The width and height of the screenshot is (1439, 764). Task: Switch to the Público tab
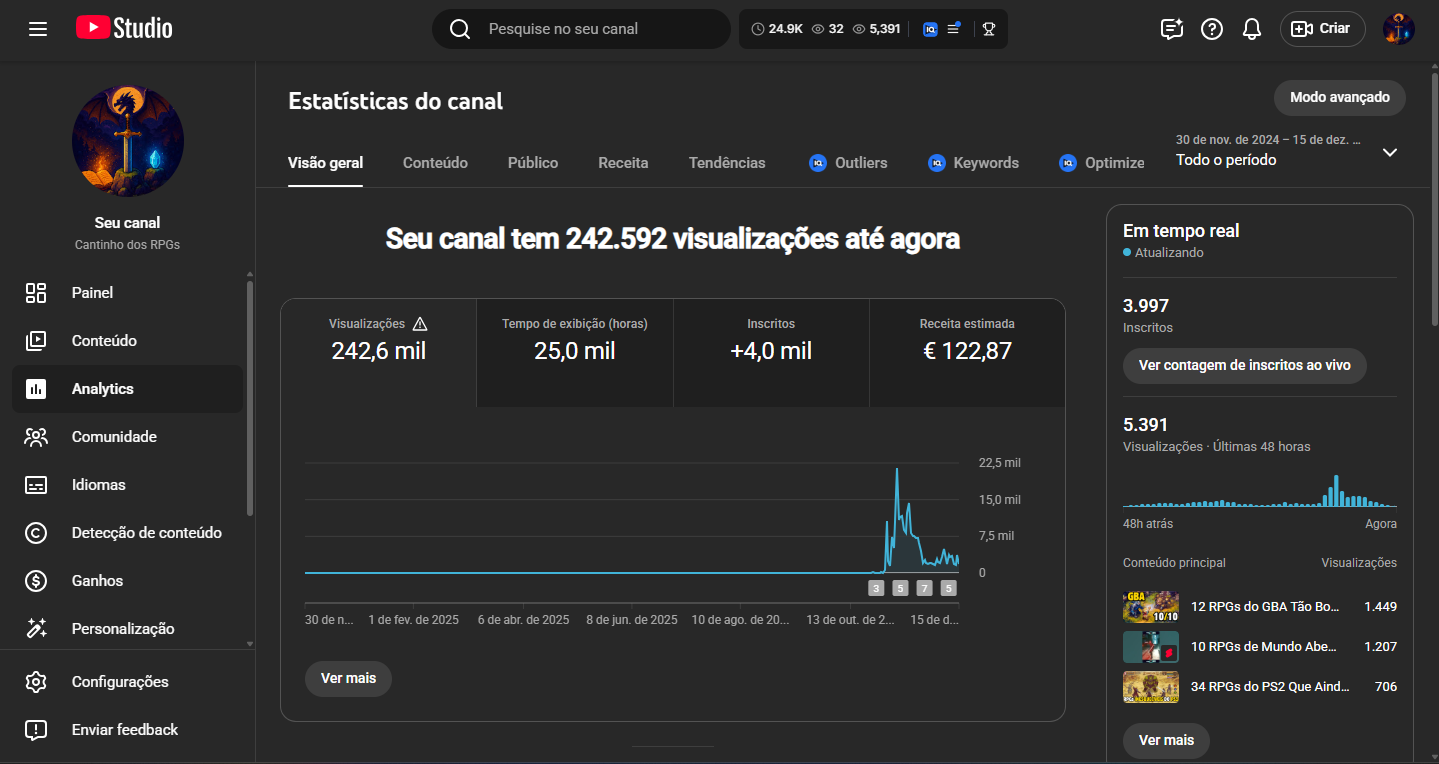tap(533, 163)
